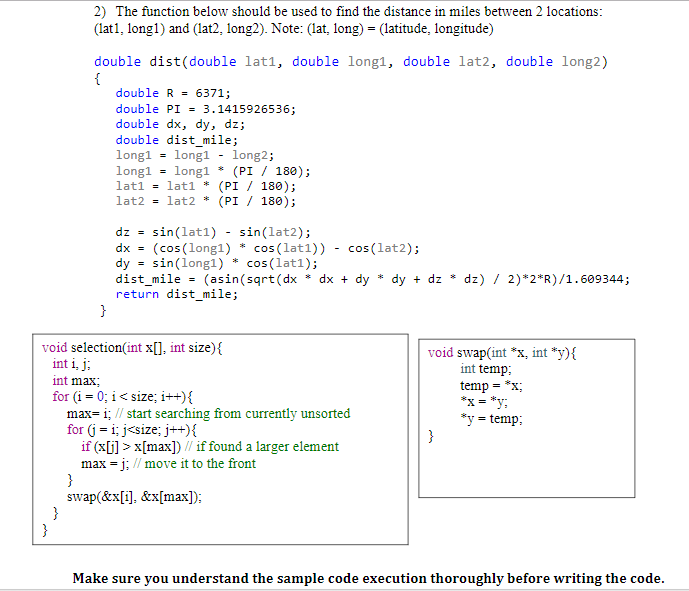Click the line 'dz = sin(lat1) - sin(lat2);'
Screen dimensions: 689x591
pyautogui.click(x=213, y=232)
